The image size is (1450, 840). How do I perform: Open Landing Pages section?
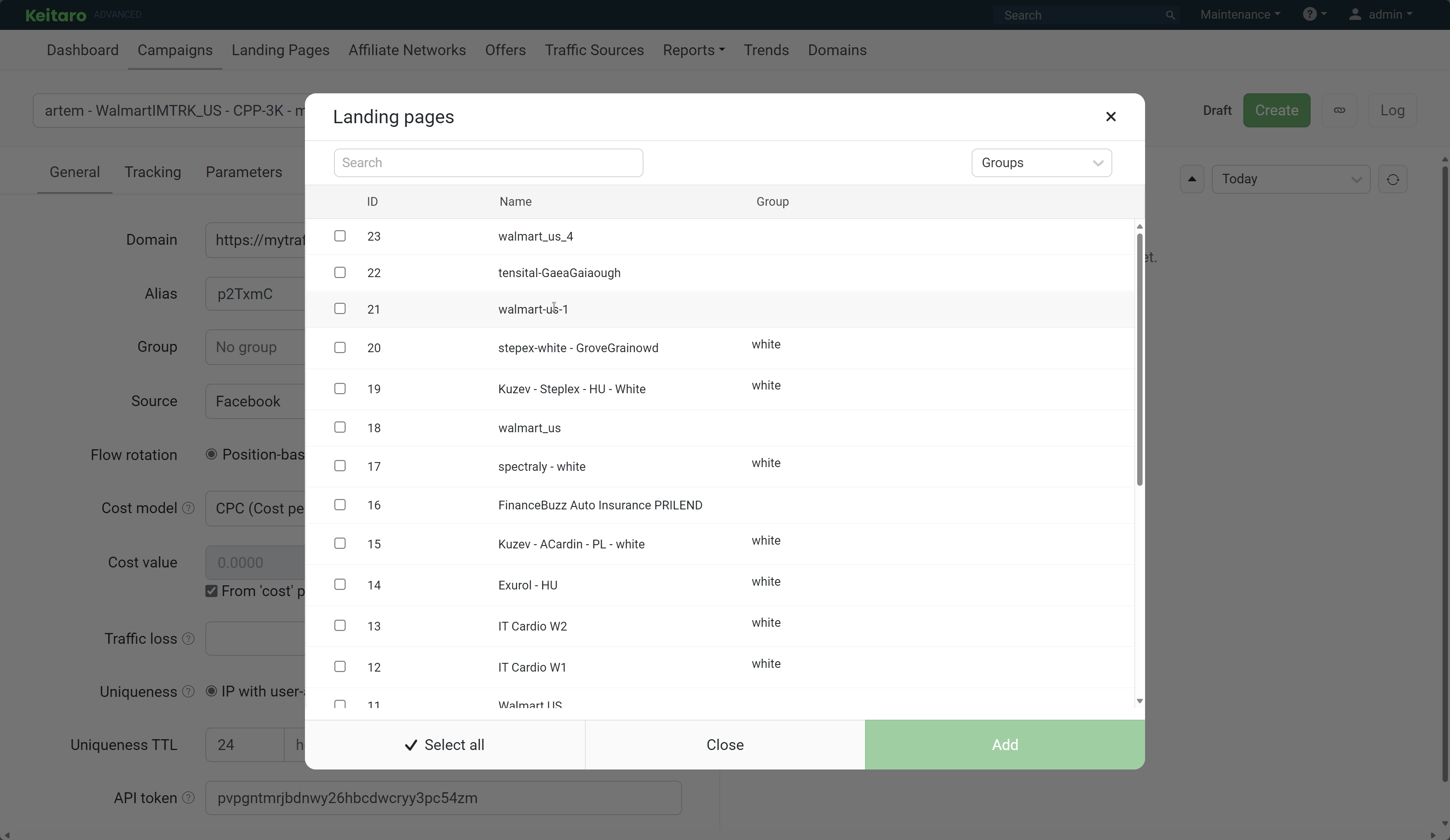[x=281, y=50]
